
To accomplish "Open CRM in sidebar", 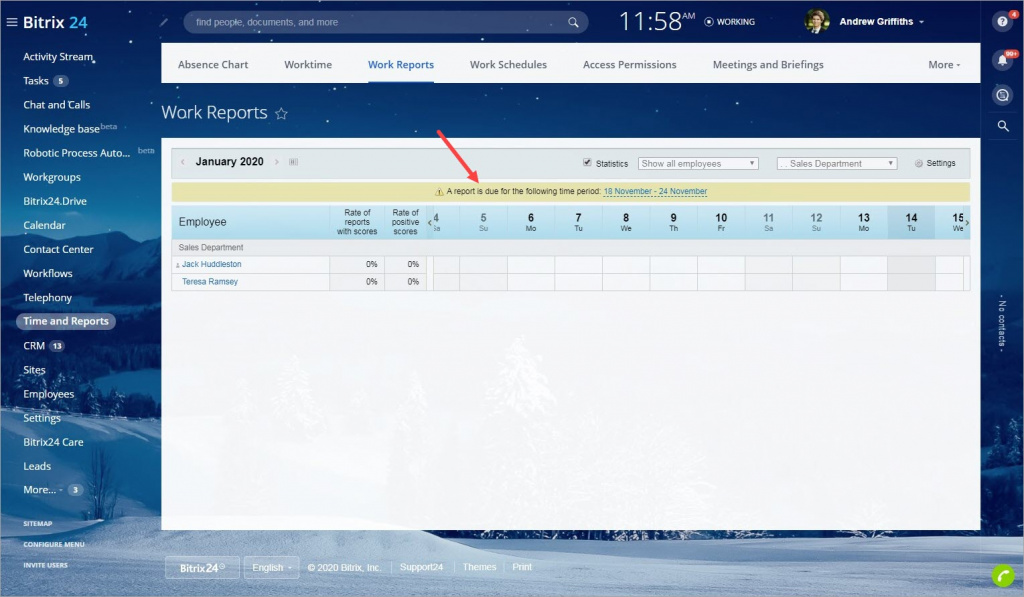I will (x=34, y=346).
